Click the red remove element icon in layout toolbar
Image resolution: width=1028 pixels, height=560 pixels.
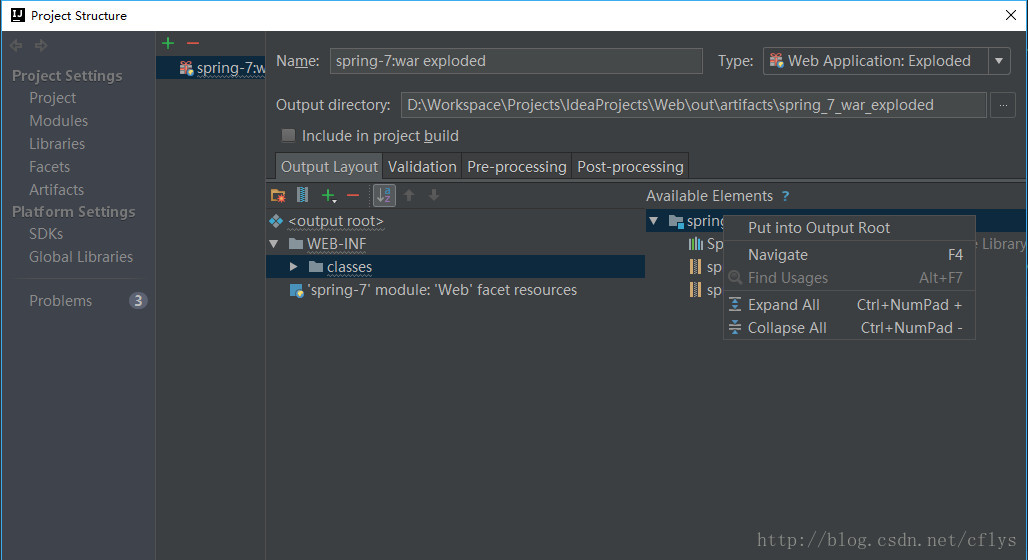[353, 195]
